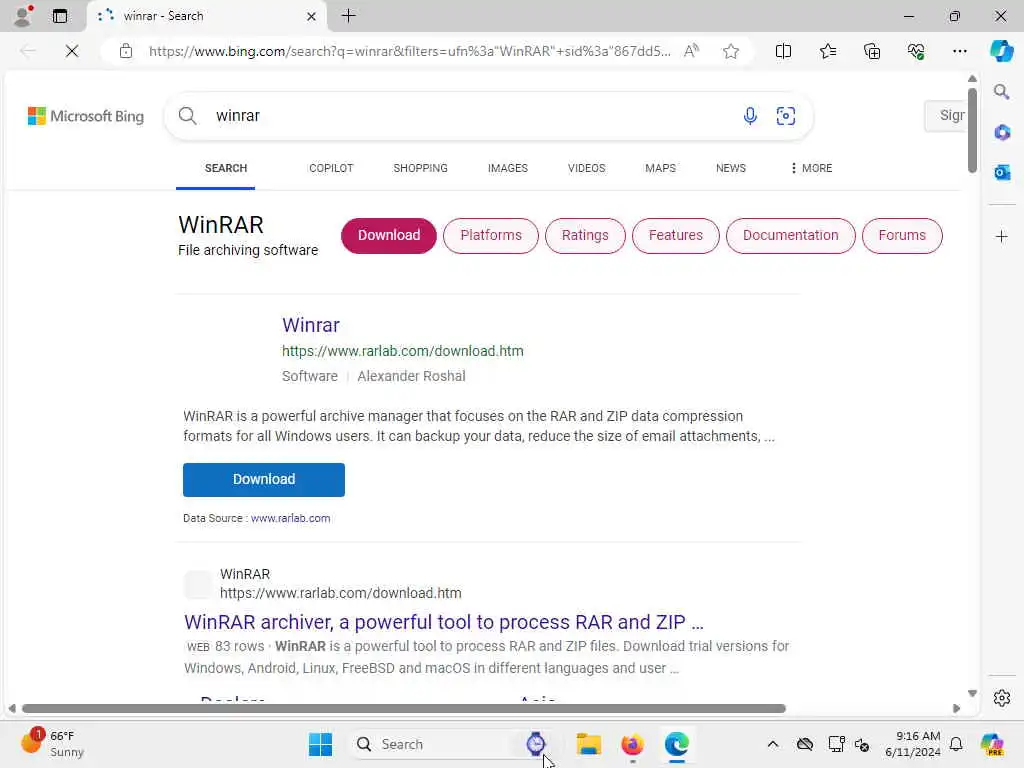This screenshot has width=1024, height=768.
Task: Switch to the VIDEOS tab
Action: tap(586, 168)
